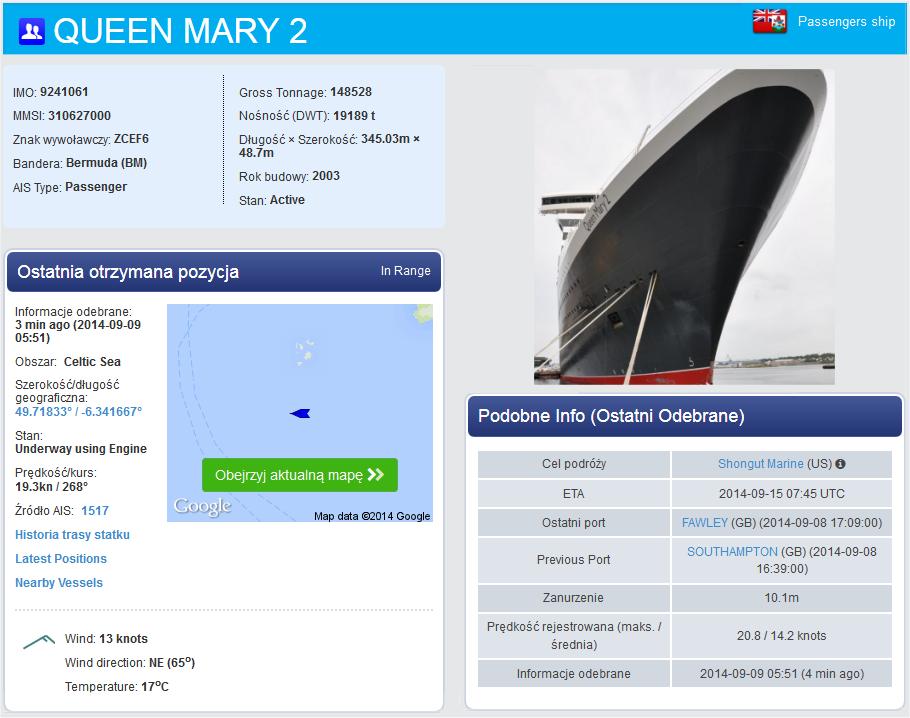This screenshot has width=910, height=718.
Task: Open the SOUTHAMPTON port link
Action: pyautogui.click(x=732, y=551)
